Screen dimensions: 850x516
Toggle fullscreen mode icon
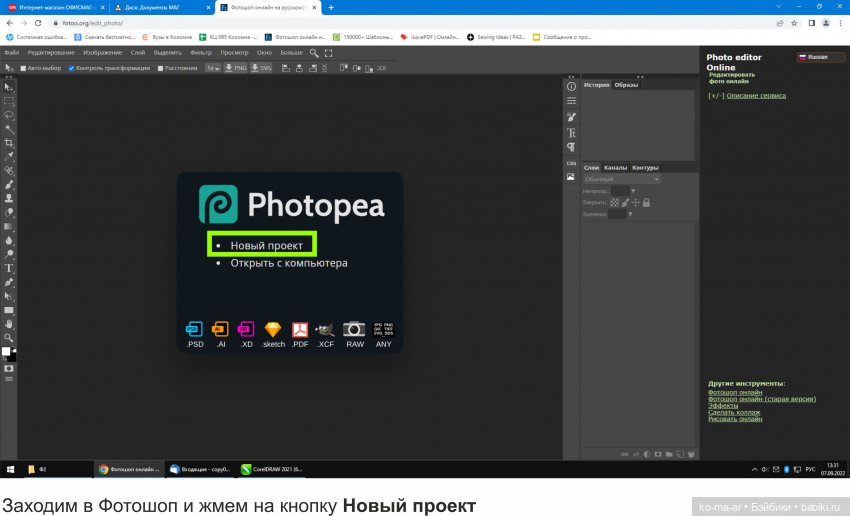click(x=329, y=53)
